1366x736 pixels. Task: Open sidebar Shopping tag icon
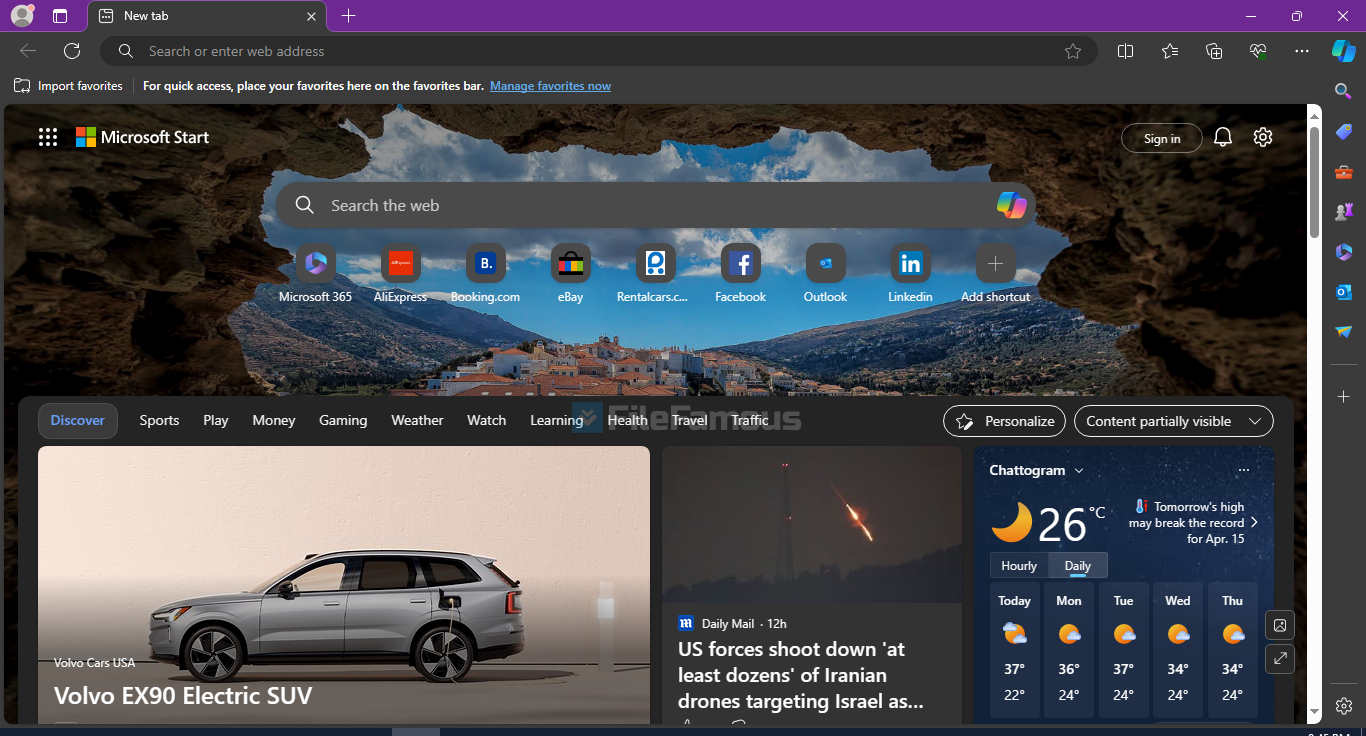coord(1344,132)
